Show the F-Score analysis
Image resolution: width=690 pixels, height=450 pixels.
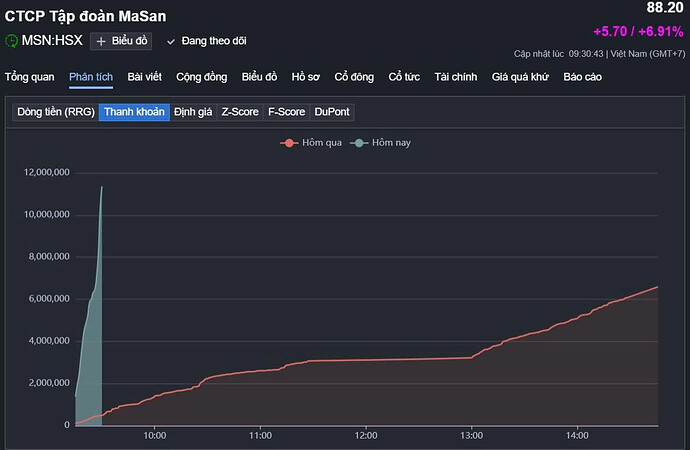coord(287,112)
